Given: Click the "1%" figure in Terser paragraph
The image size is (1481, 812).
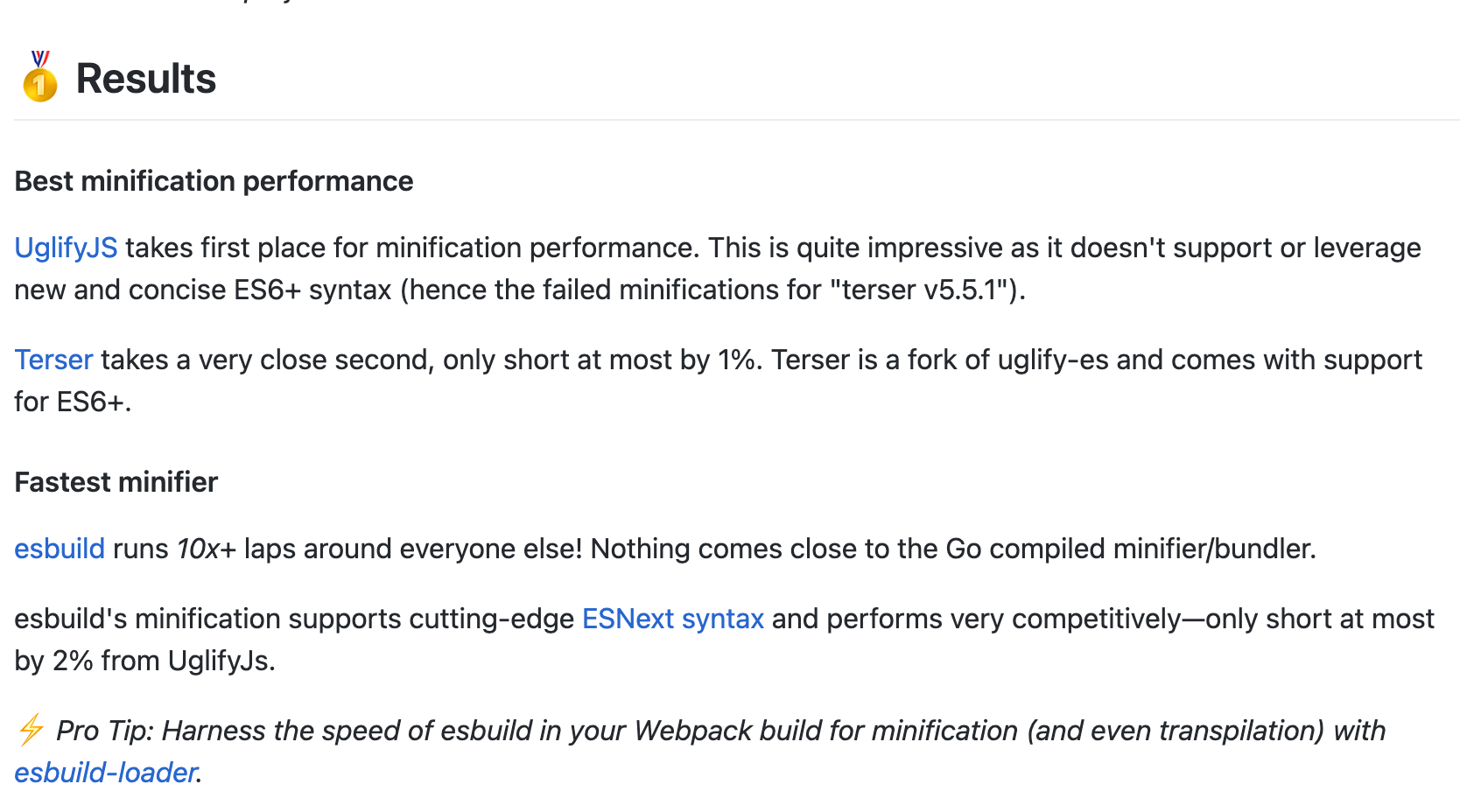Looking at the screenshot, I should [737, 360].
